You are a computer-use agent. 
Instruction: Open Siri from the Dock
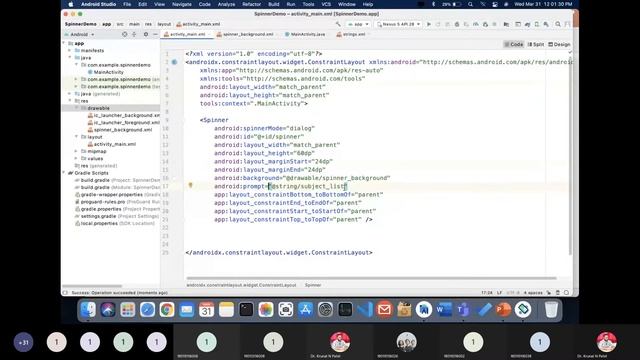[108, 310]
